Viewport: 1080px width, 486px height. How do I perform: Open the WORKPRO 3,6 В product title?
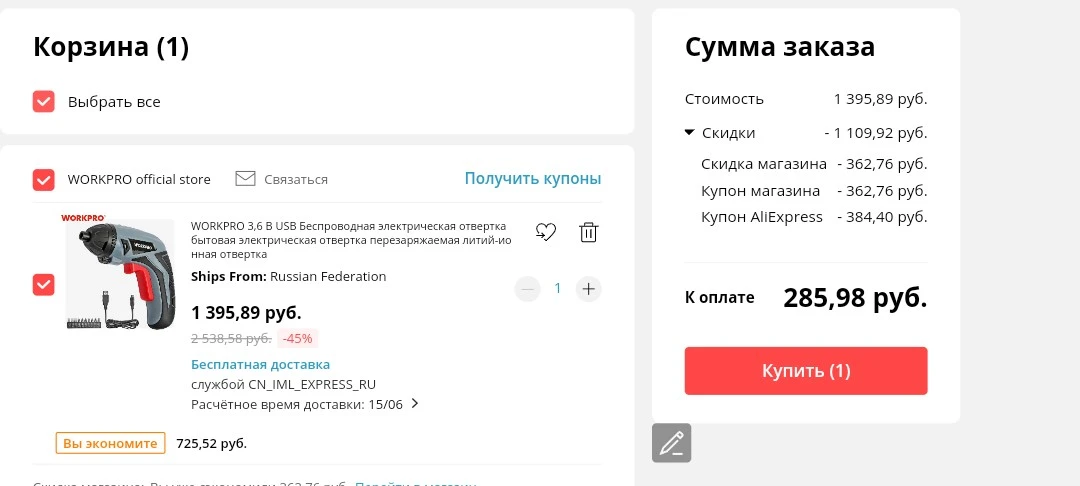point(351,240)
